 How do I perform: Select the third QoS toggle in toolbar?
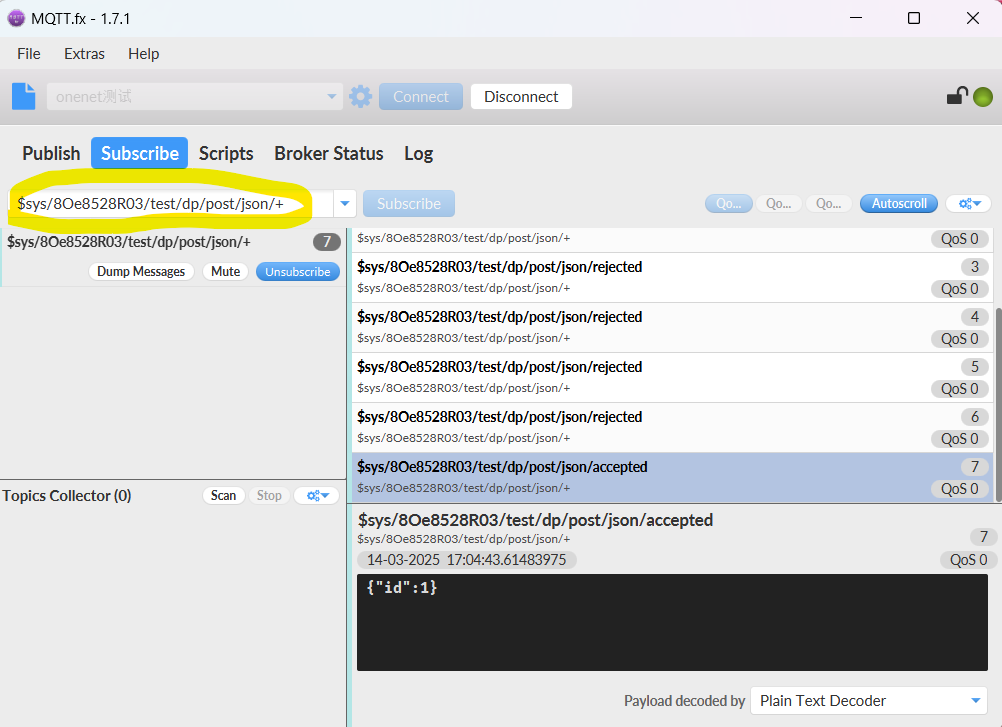pos(828,204)
